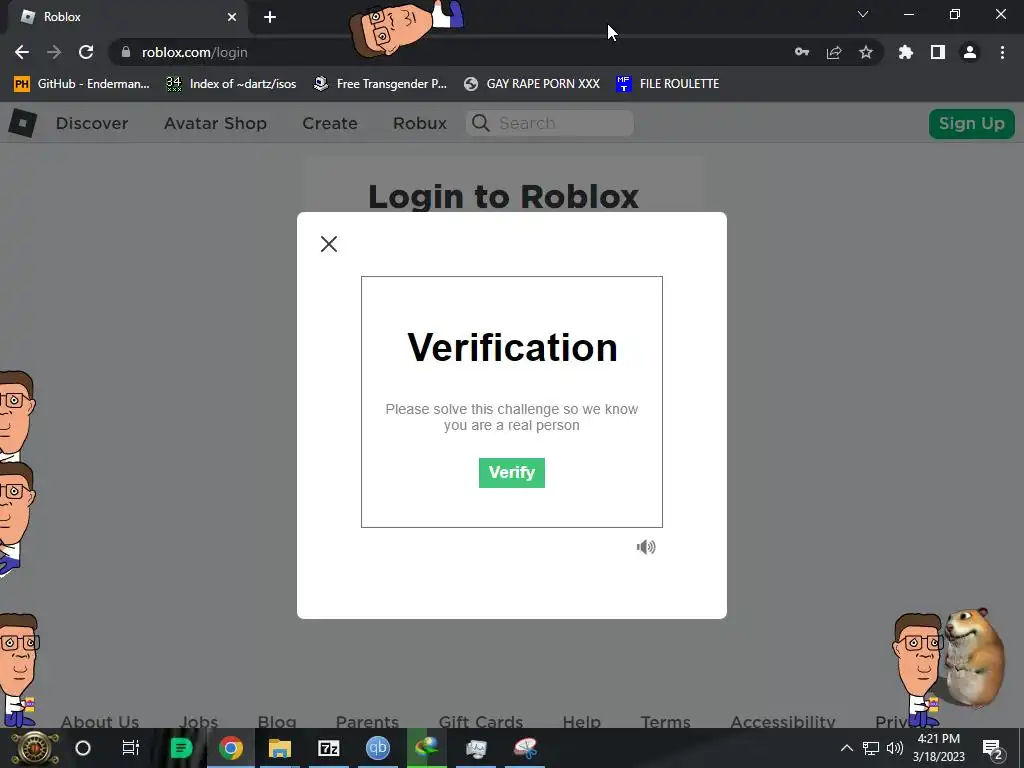This screenshot has width=1024, height=768.
Task: Toggle the Chrome side panel
Action: coord(938,52)
